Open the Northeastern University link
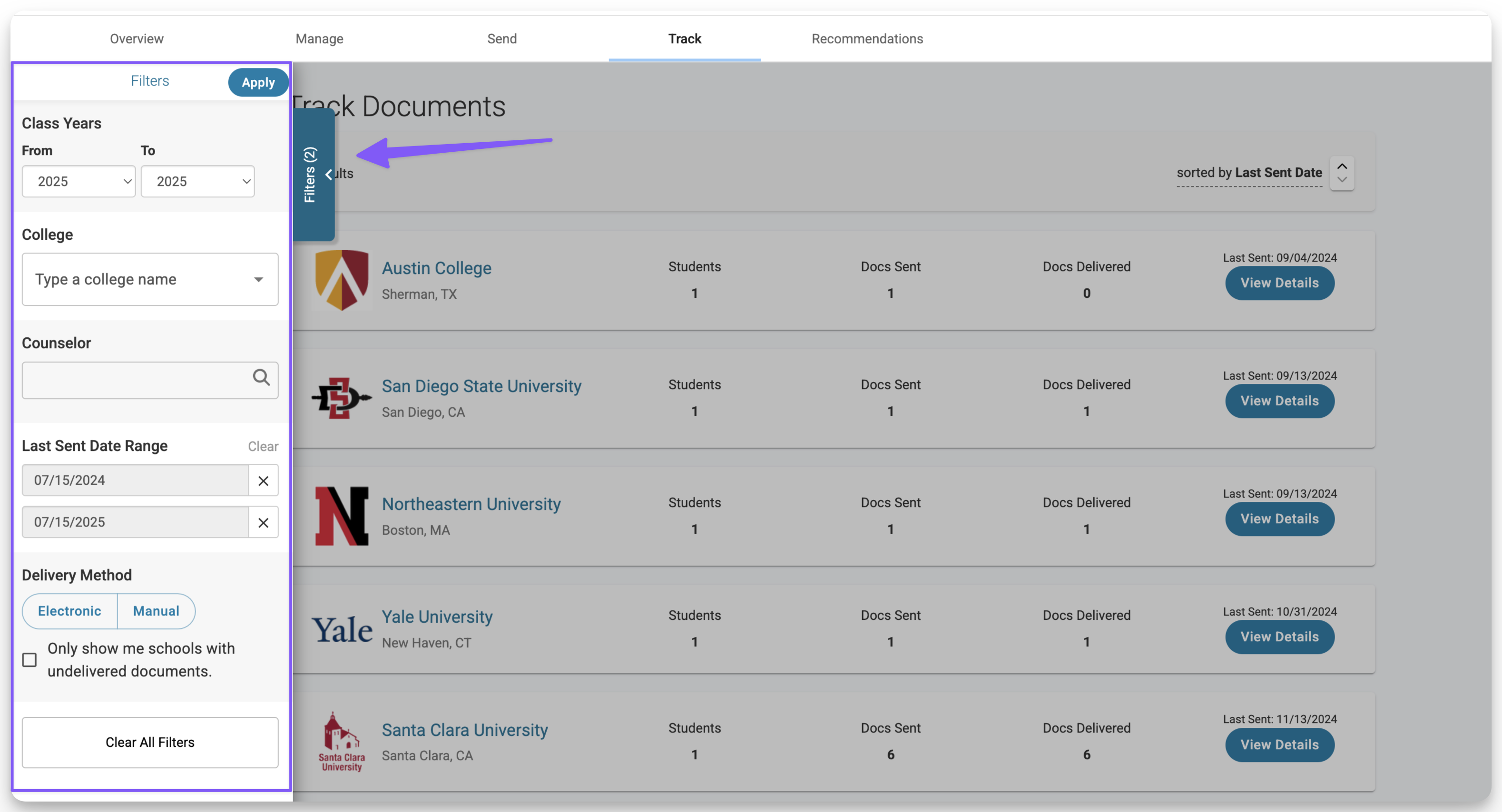 tap(471, 504)
